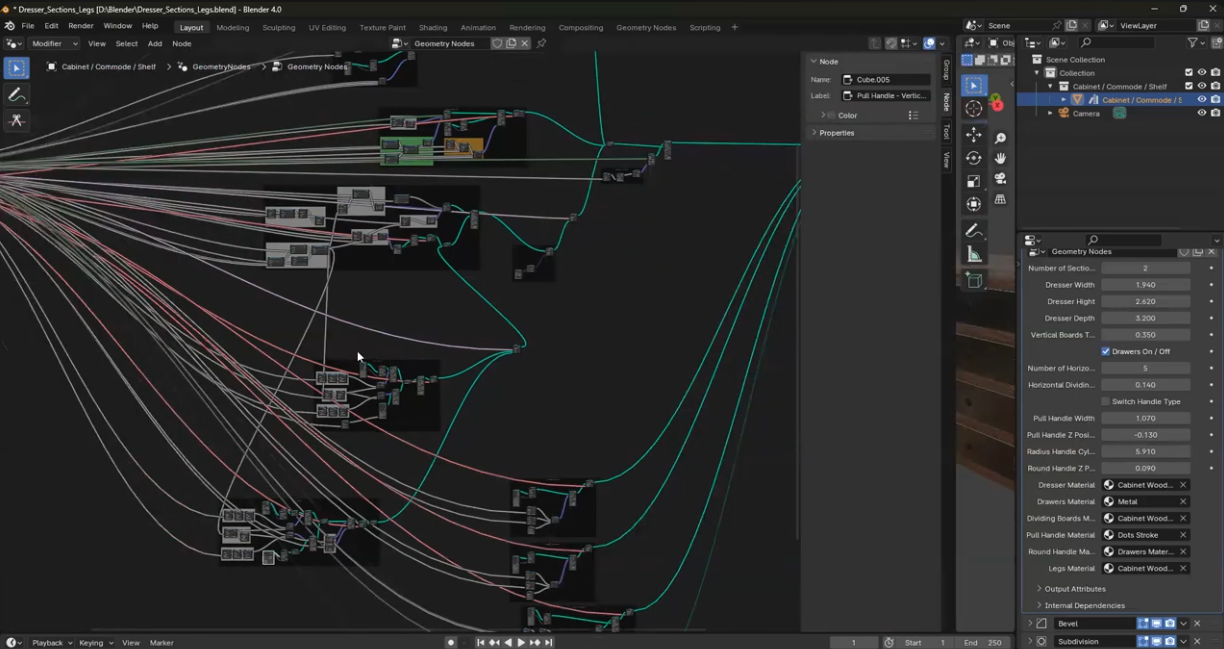The width and height of the screenshot is (1224, 649).
Task: Hide the Camera in viewport via eye icon
Action: click(1202, 113)
